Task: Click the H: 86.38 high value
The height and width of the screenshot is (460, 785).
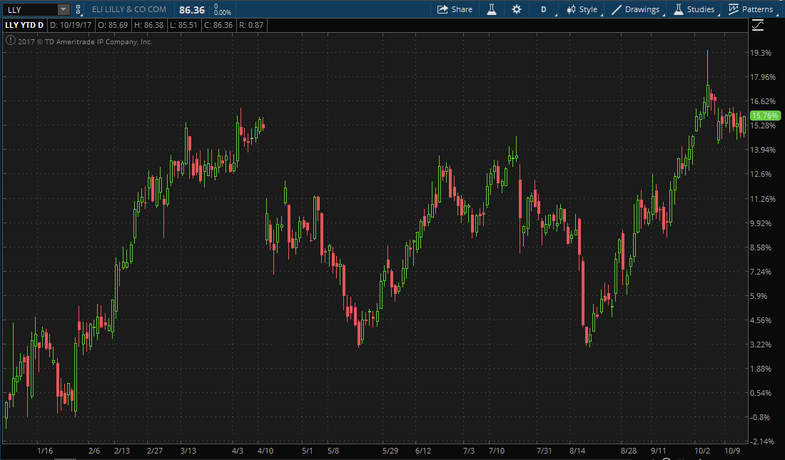Action: coord(149,25)
